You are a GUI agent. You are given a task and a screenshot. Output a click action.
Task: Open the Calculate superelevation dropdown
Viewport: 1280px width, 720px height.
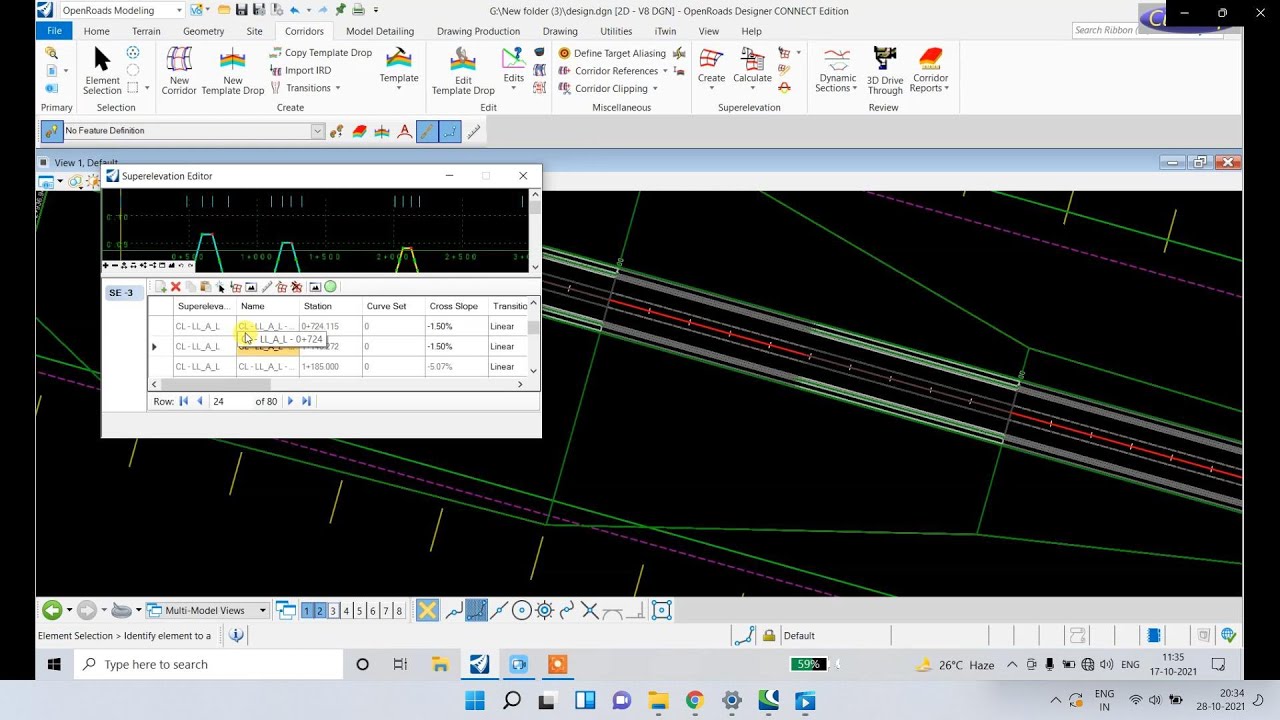coord(752,68)
